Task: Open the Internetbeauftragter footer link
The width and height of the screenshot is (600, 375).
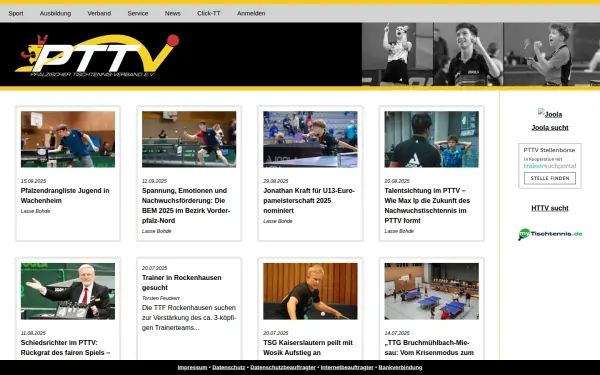Action: (x=347, y=367)
